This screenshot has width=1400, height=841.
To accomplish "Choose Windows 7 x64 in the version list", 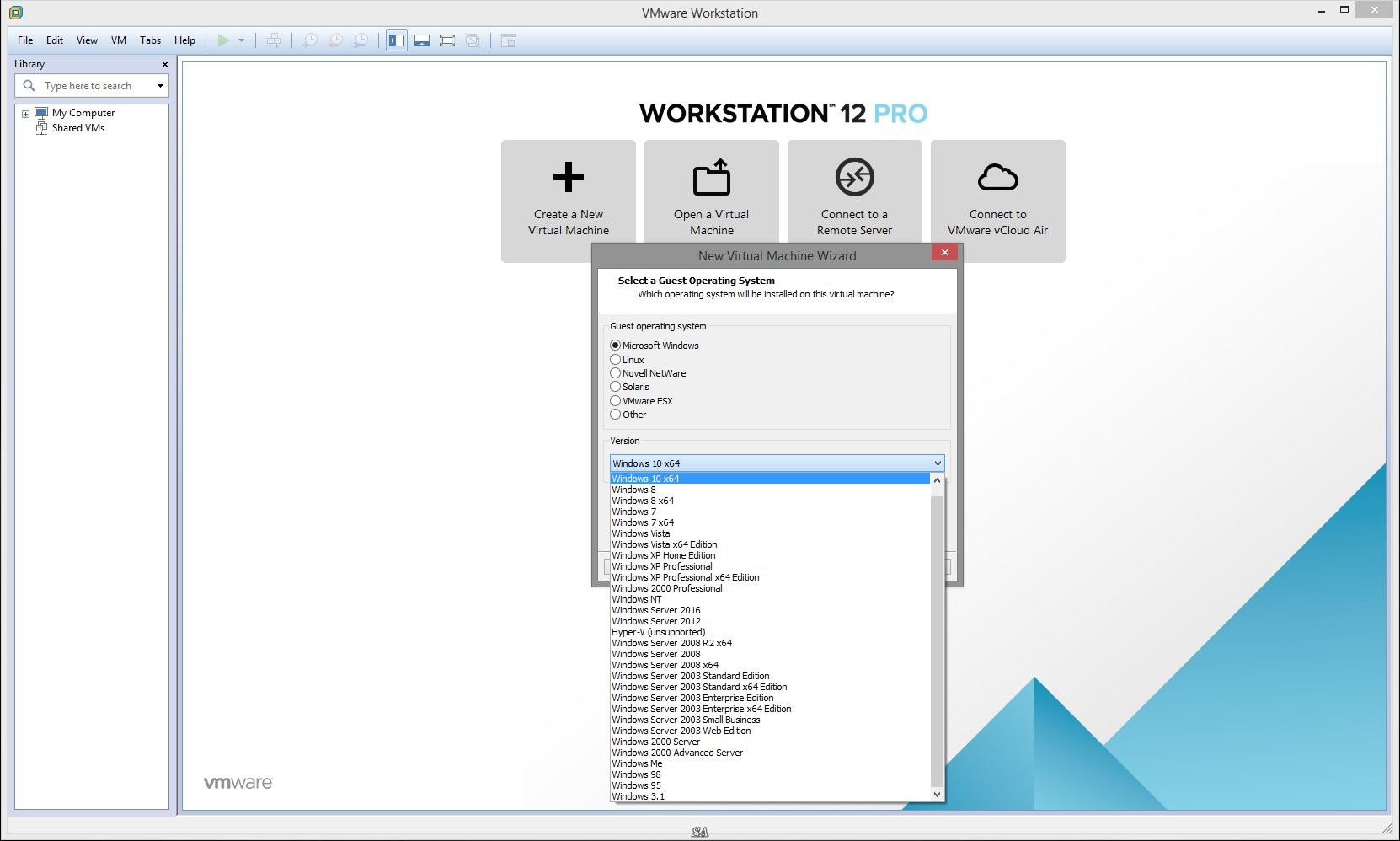I will (x=770, y=522).
